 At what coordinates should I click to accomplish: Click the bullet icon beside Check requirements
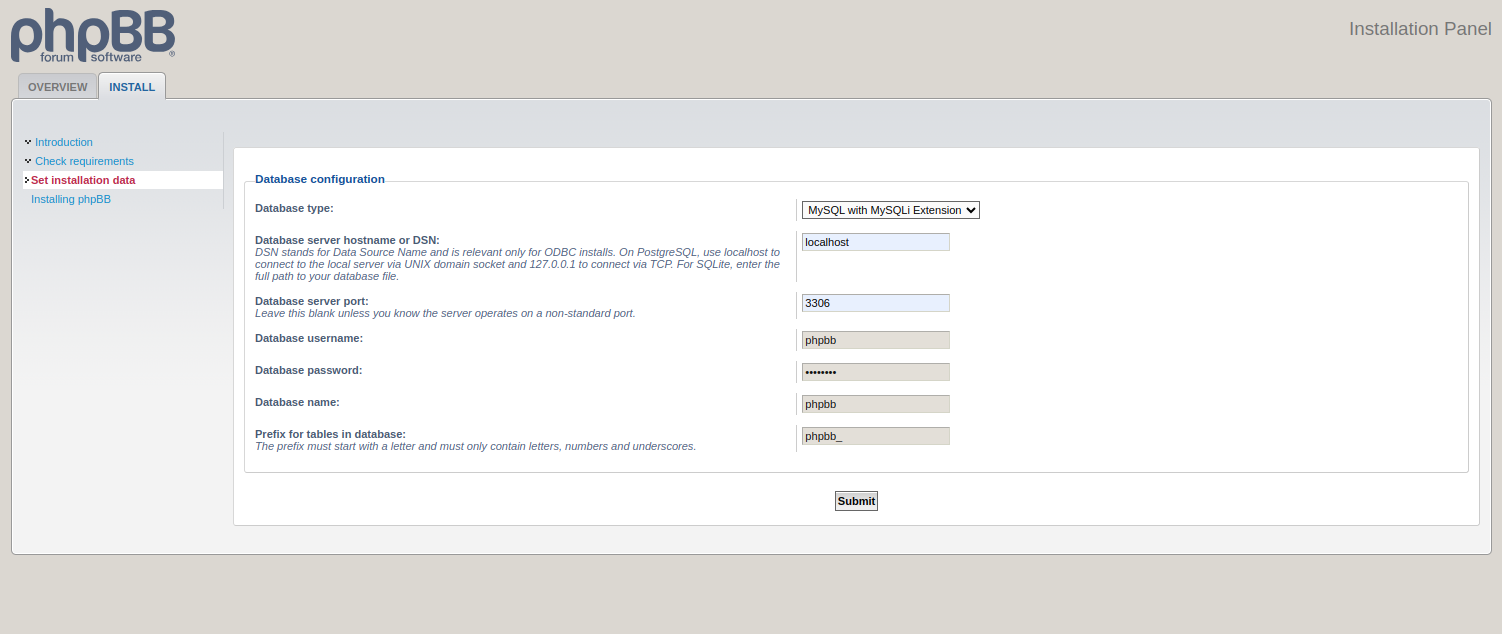point(28,161)
